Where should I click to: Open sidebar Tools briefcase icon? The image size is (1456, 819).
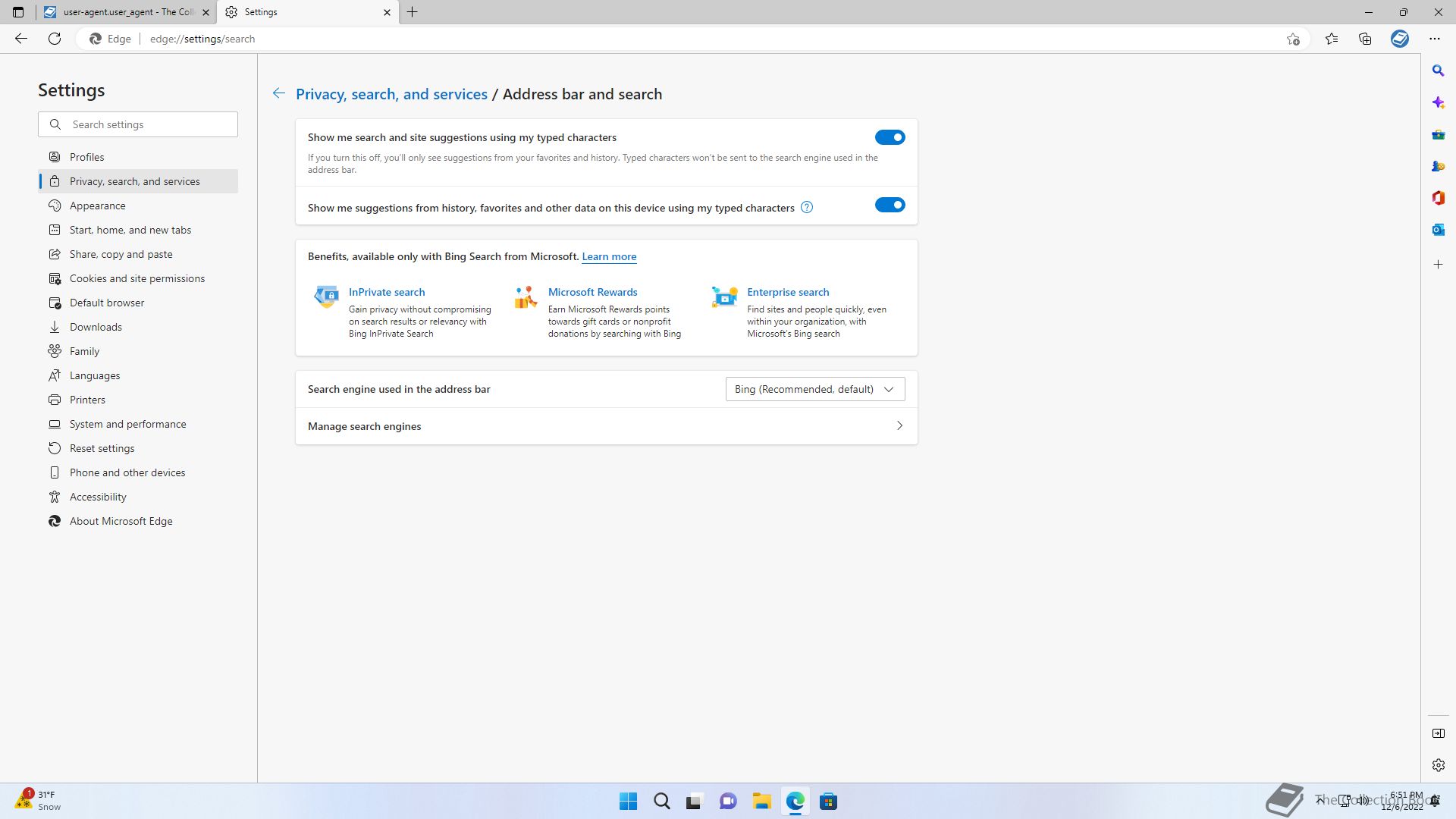pyautogui.click(x=1438, y=134)
